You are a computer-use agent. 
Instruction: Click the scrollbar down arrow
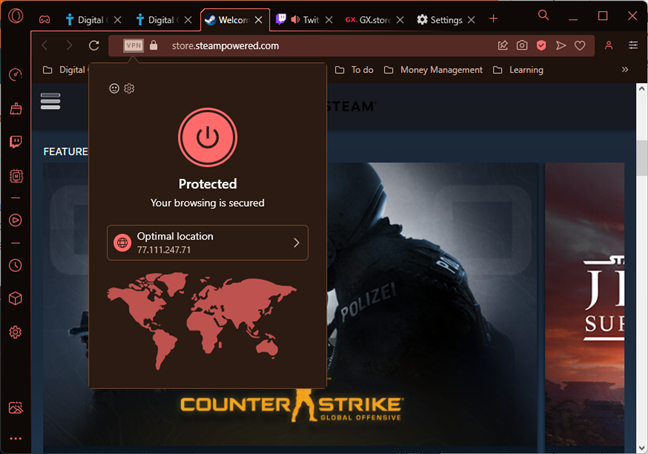click(642, 448)
